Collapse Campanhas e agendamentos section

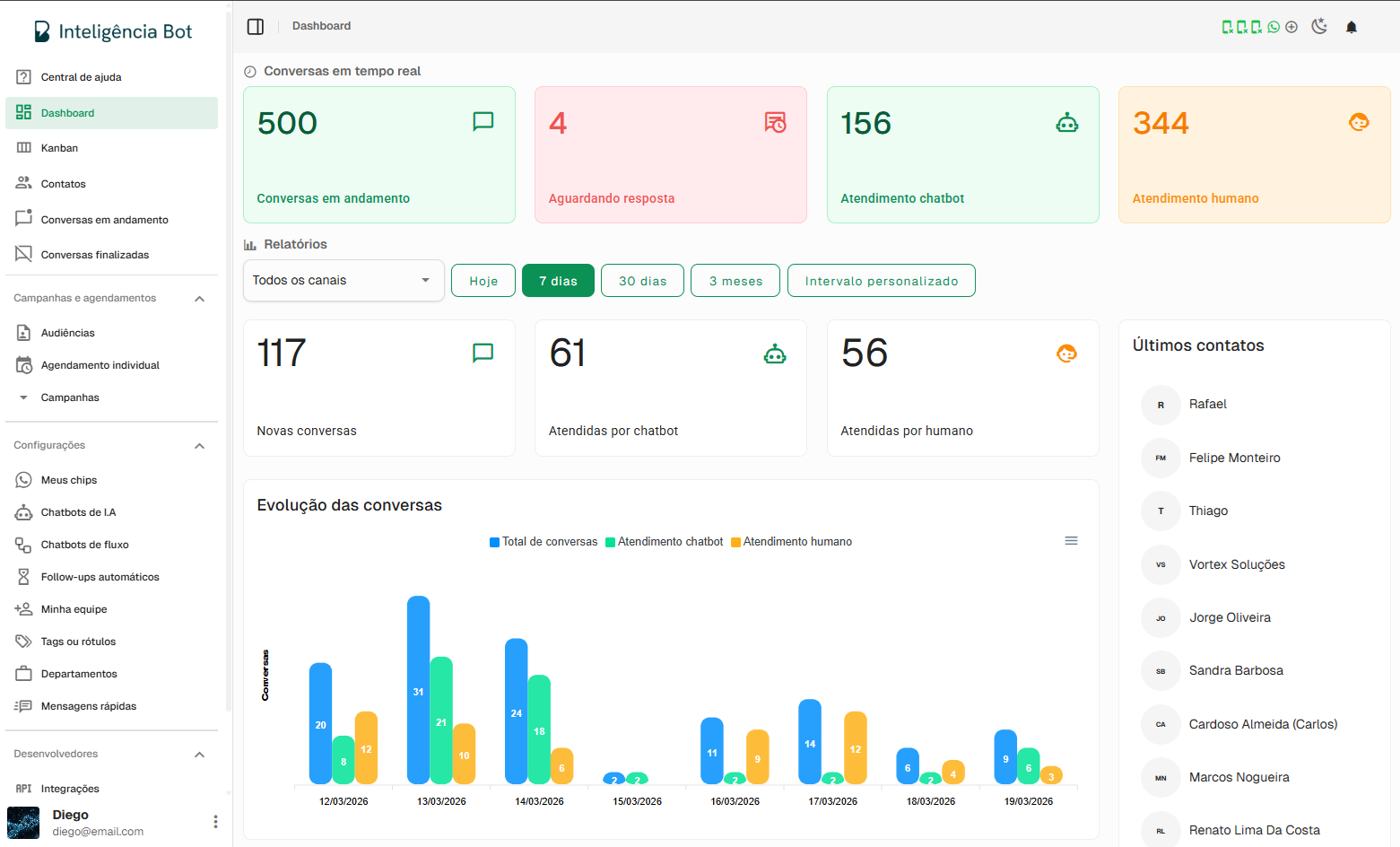click(200, 299)
